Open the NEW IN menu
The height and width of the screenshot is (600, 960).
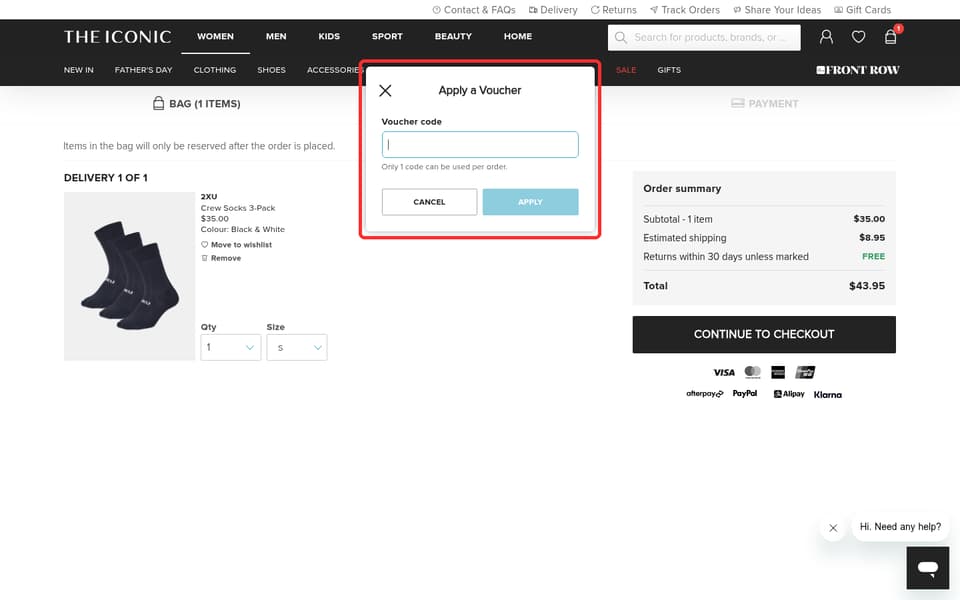pos(79,70)
